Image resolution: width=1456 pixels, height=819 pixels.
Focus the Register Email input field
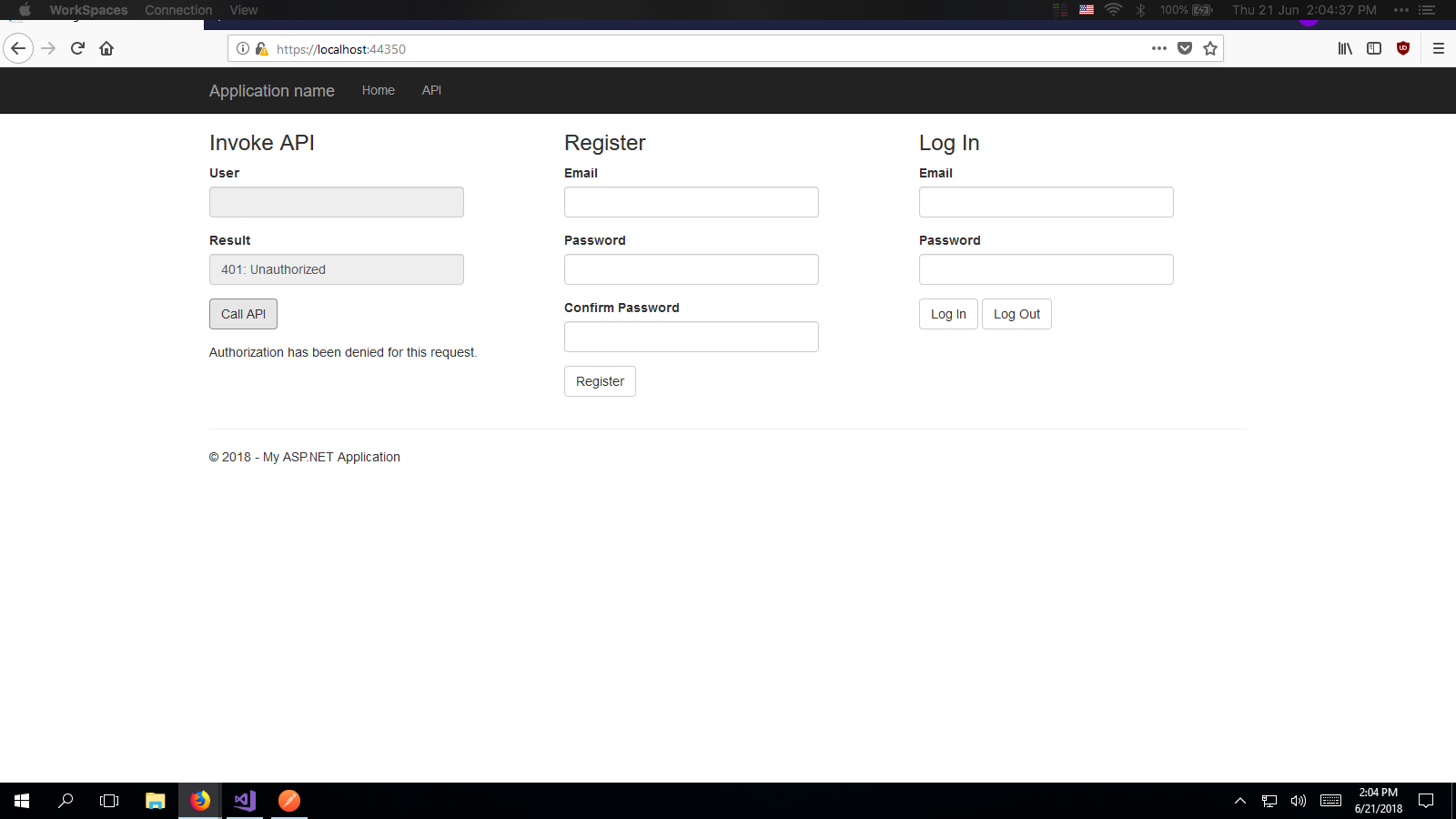691,202
